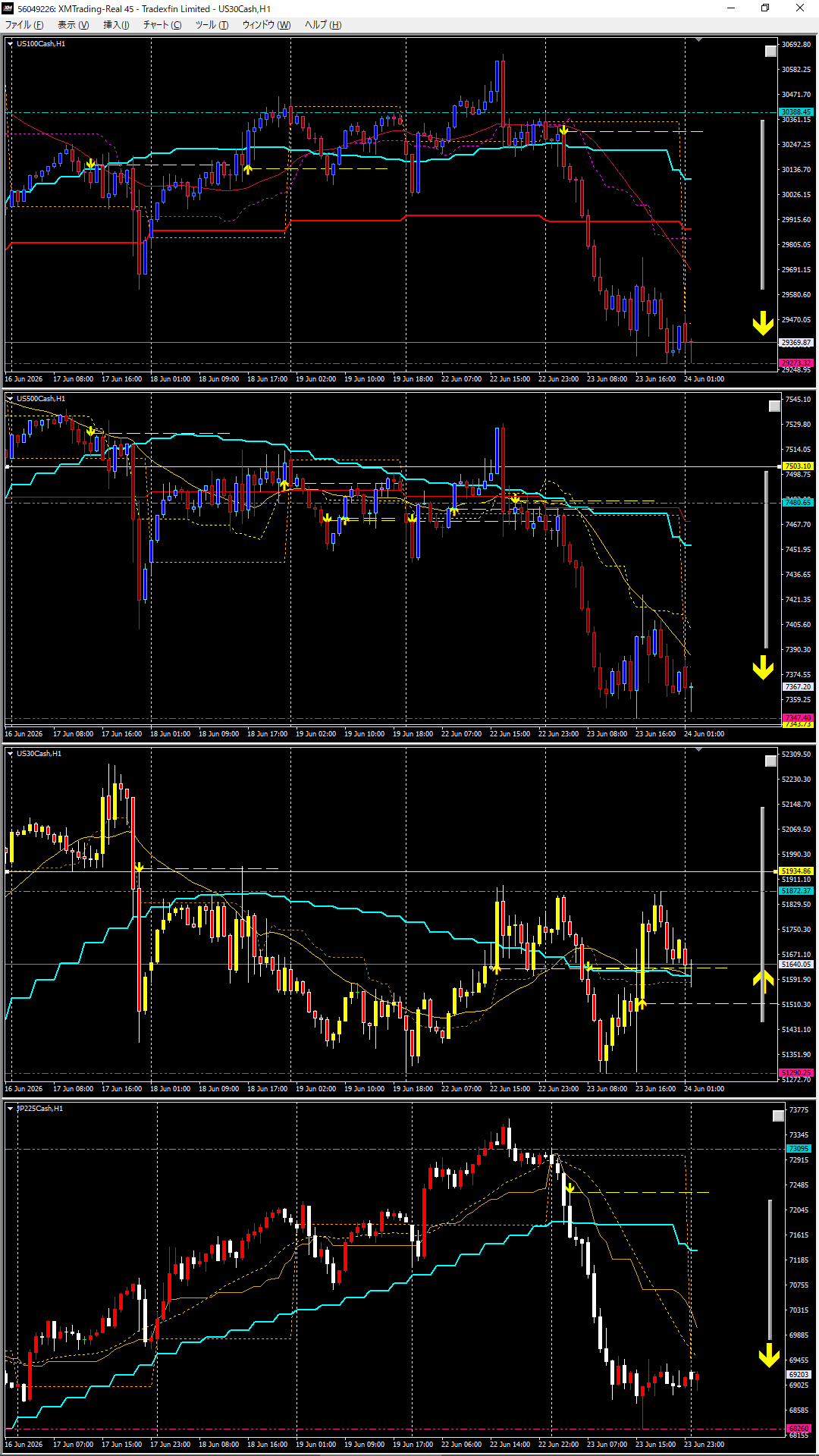Click the large yellow up arrow in US30Cash chart
The width and height of the screenshot is (819, 1456).
tap(763, 981)
